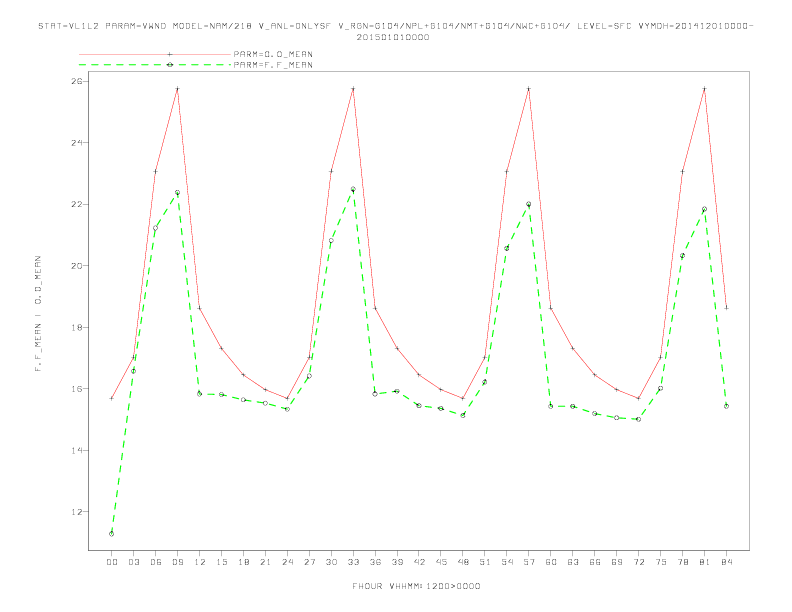Click x-axis tick label 27
Screen dimensions: 792x612
coord(309,562)
